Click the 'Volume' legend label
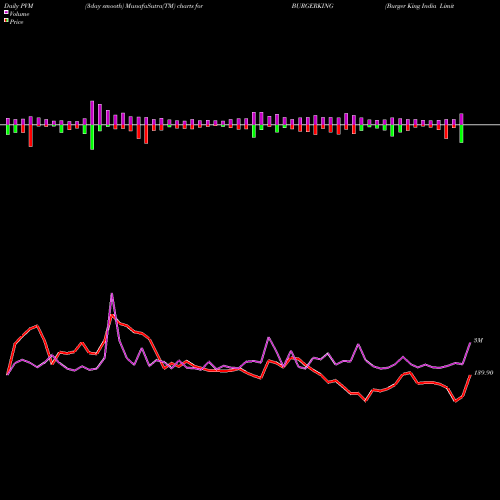500x500 pixels. coord(19,14)
